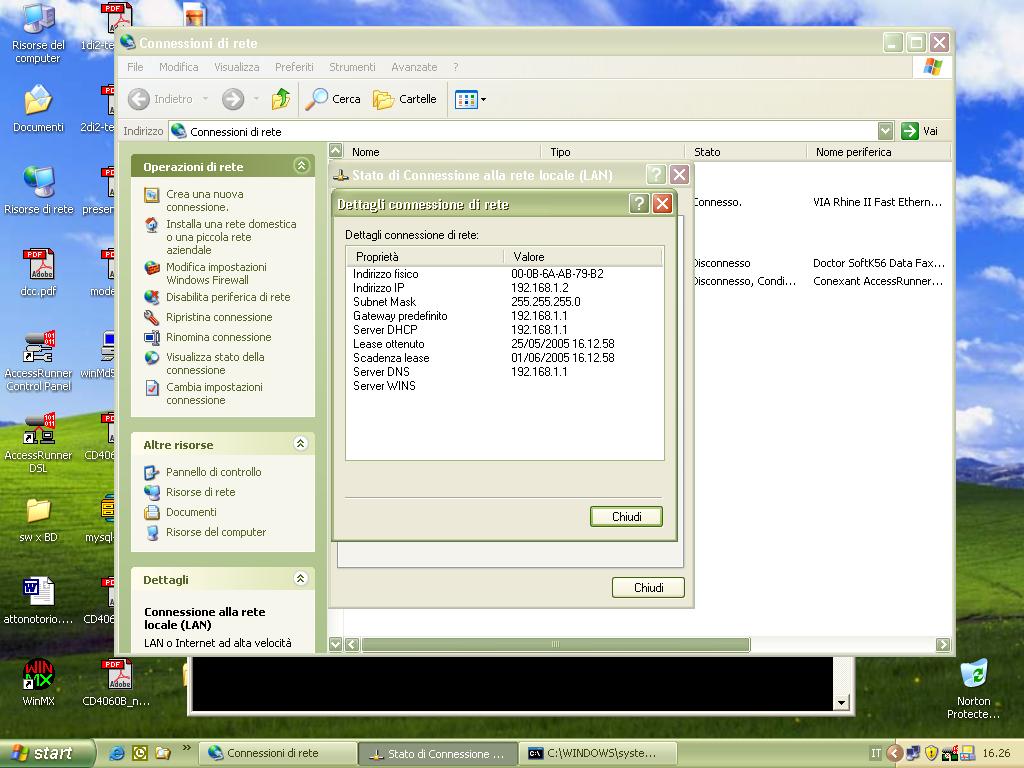Open the Visualizza menu
Viewport: 1024px width, 768px height.
coord(236,67)
